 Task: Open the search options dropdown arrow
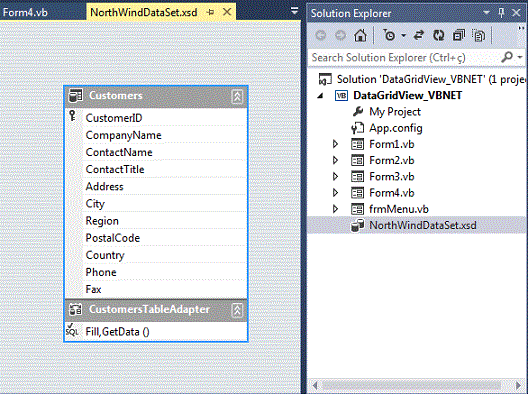pyautogui.click(x=520, y=58)
